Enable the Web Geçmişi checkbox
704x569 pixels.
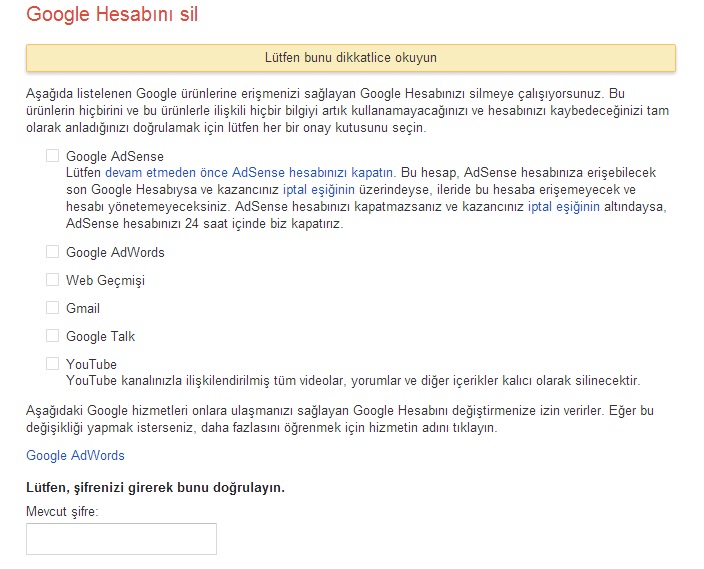point(53,280)
